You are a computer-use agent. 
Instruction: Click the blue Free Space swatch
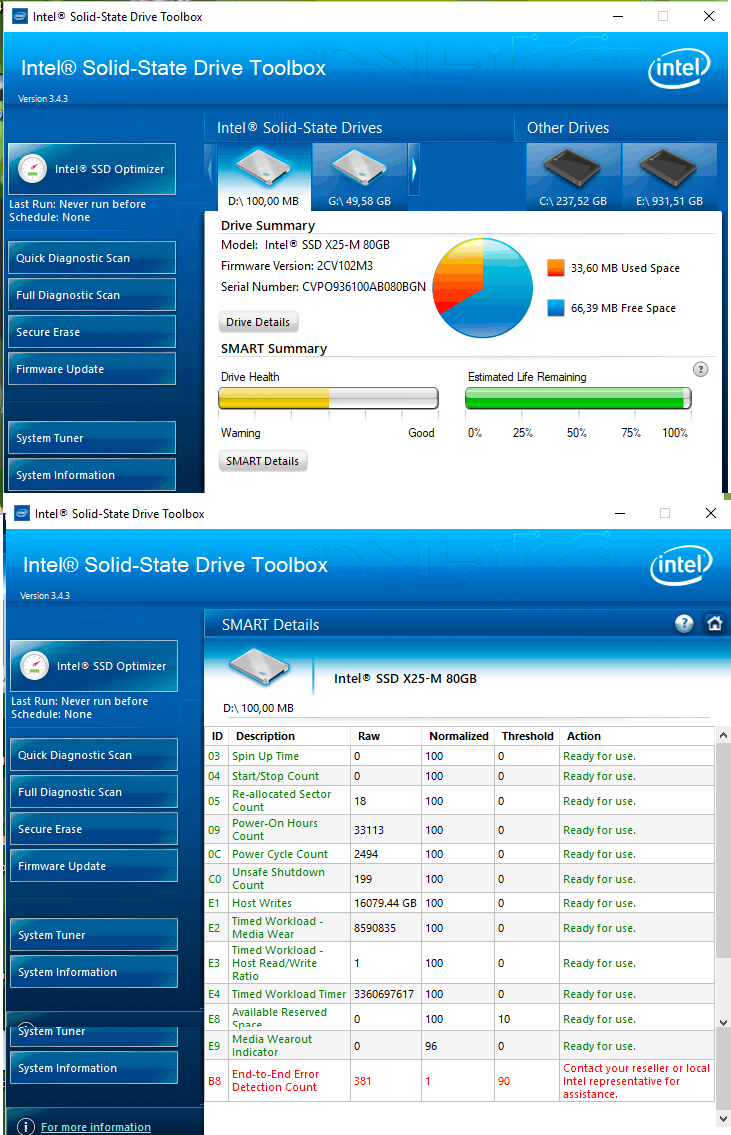coord(556,308)
